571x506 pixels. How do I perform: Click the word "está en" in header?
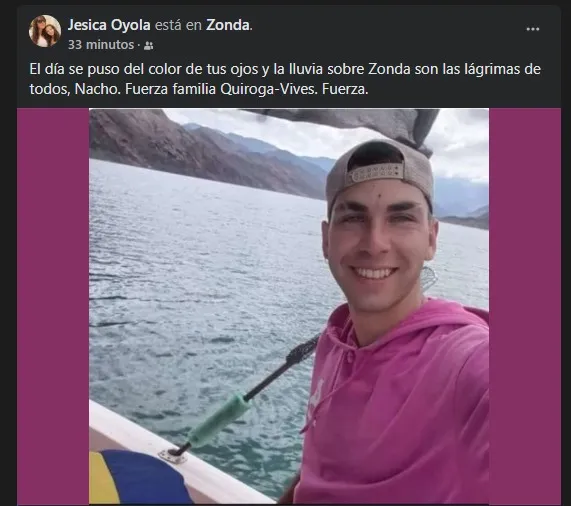click(x=178, y=25)
